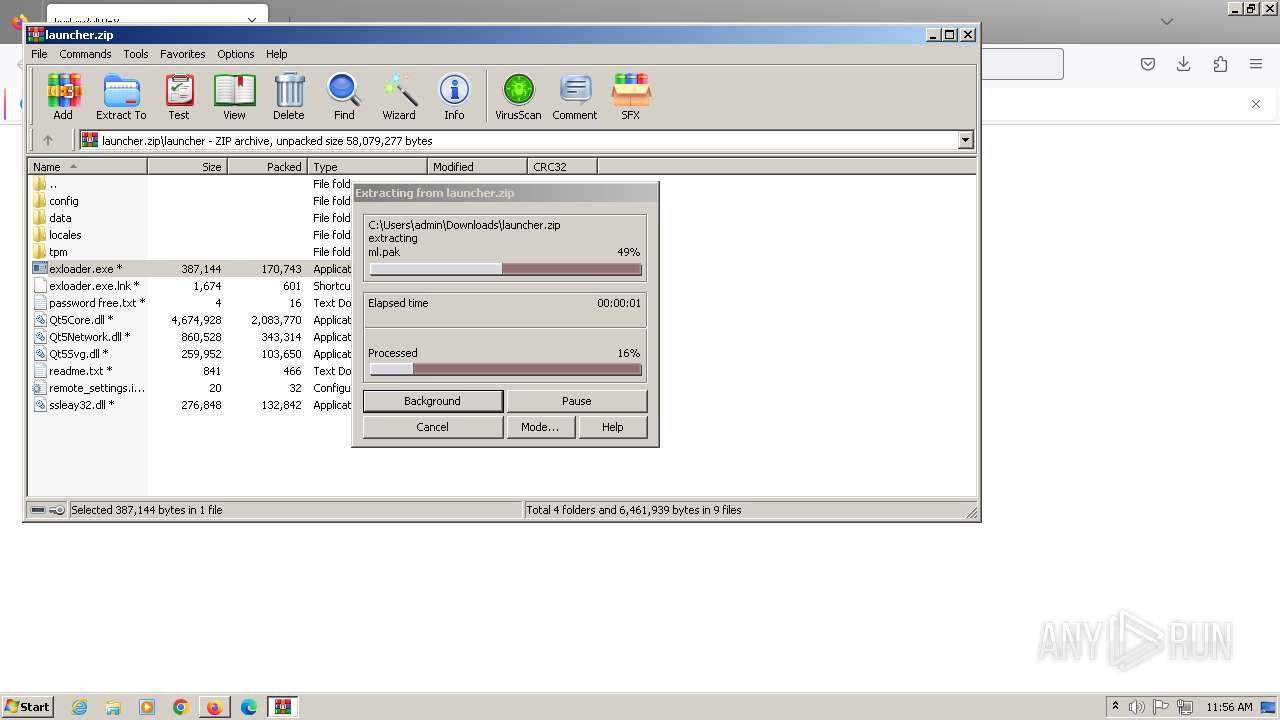The width and height of the screenshot is (1280, 720).
Task: Click the Add toolbar icon
Action: point(63,97)
